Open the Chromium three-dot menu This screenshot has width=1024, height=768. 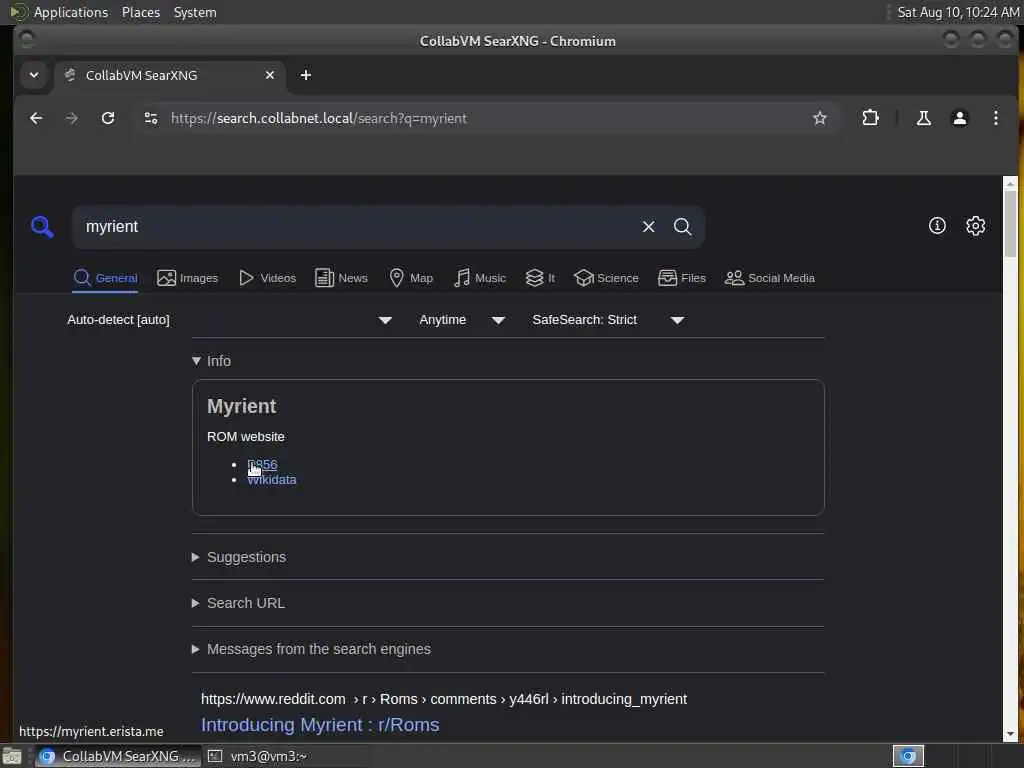coord(995,118)
